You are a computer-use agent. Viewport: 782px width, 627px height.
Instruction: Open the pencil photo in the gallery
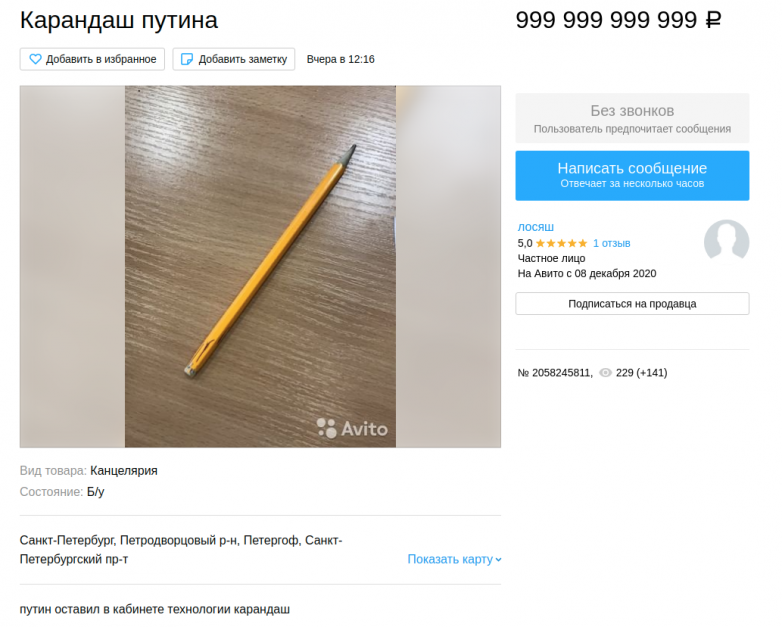[x=260, y=266]
